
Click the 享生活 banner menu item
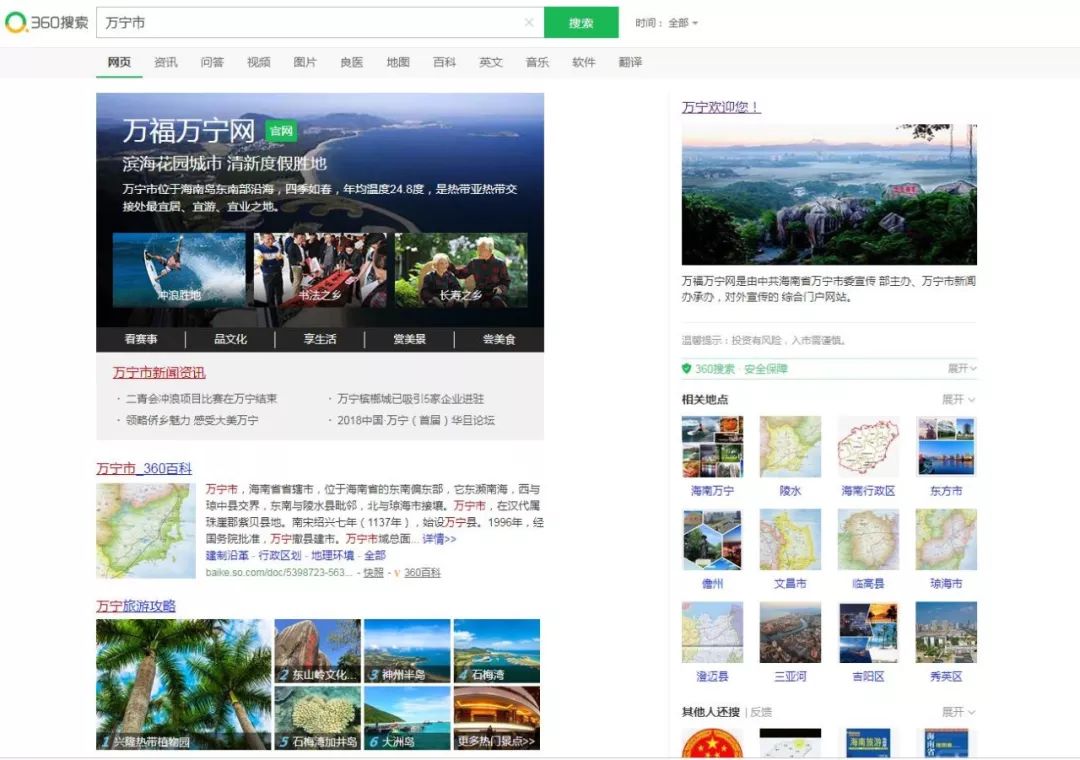pyautogui.click(x=320, y=339)
